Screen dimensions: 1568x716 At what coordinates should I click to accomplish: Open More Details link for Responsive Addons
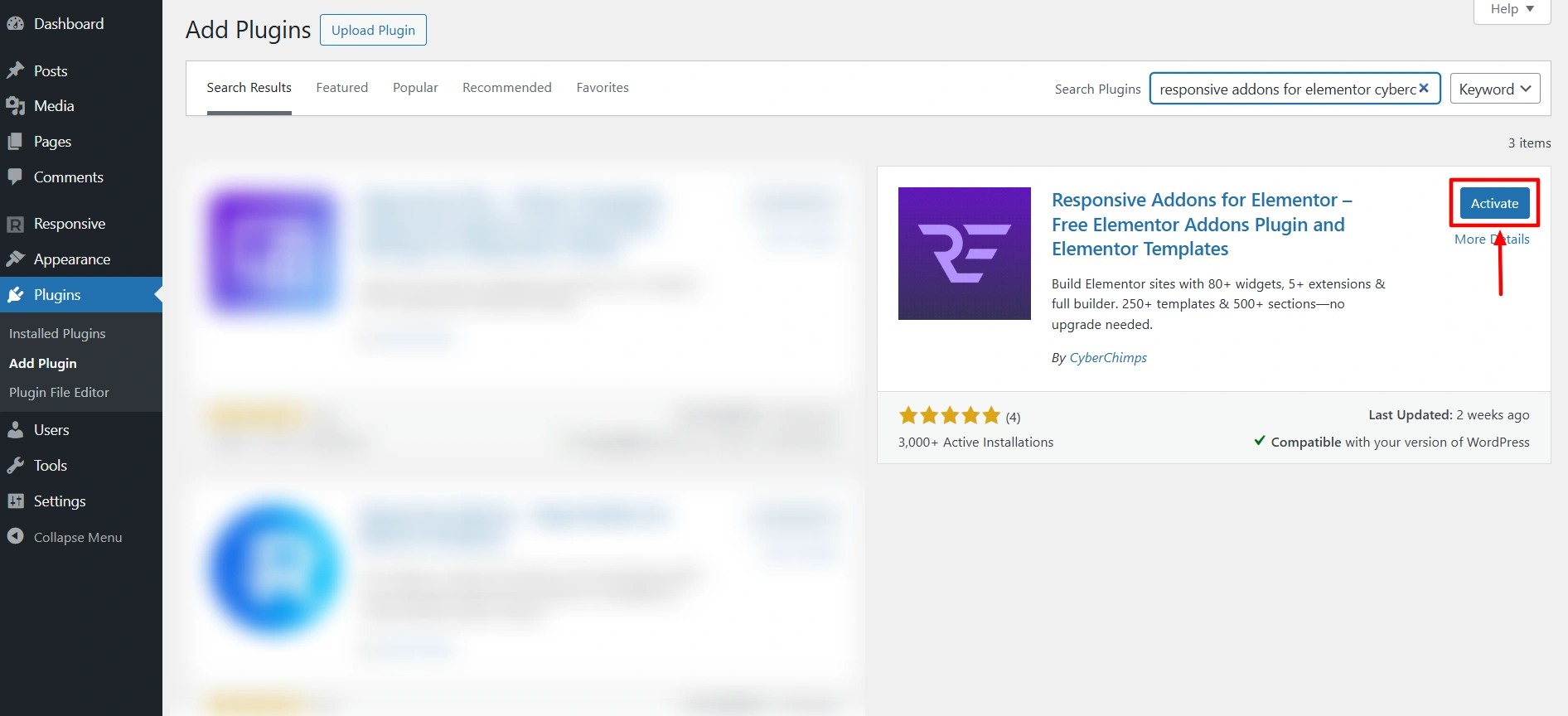tap(1492, 239)
